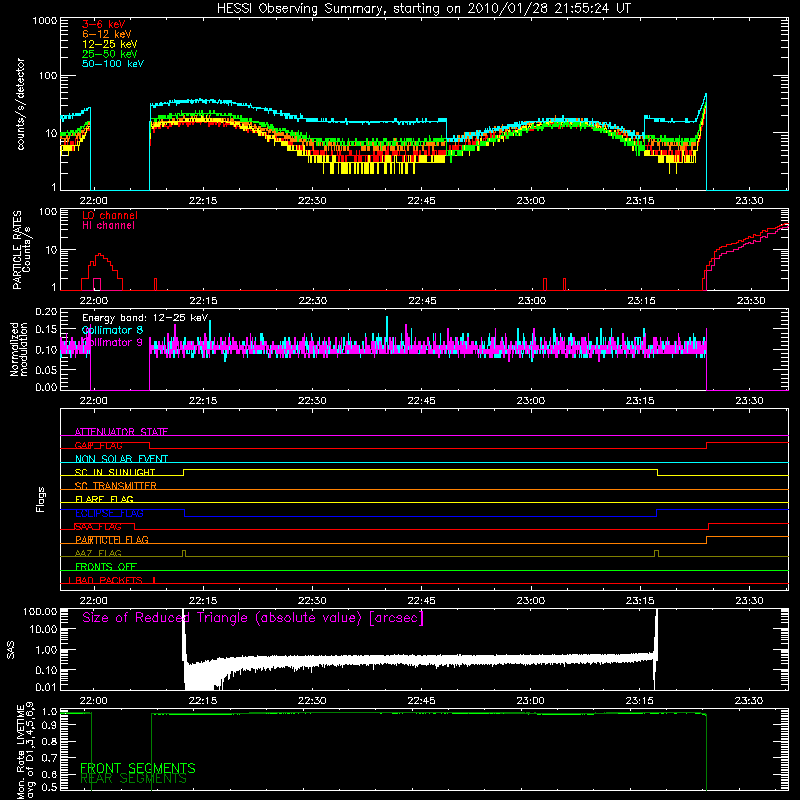
Task: Click 22:45 tick under the particle rates panel
Action: click(422, 301)
